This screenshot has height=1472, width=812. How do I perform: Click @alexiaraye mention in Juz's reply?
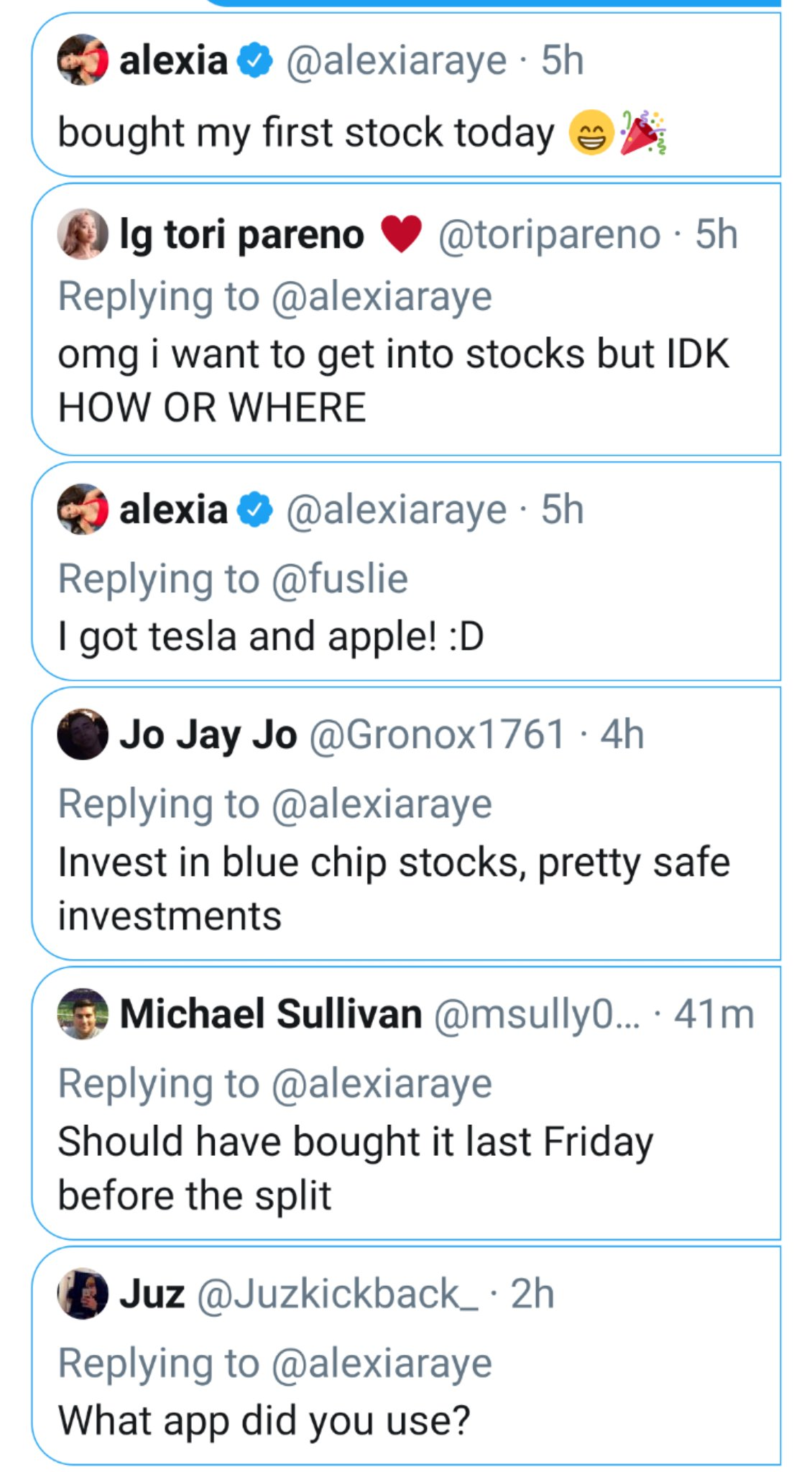(x=382, y=1363)
